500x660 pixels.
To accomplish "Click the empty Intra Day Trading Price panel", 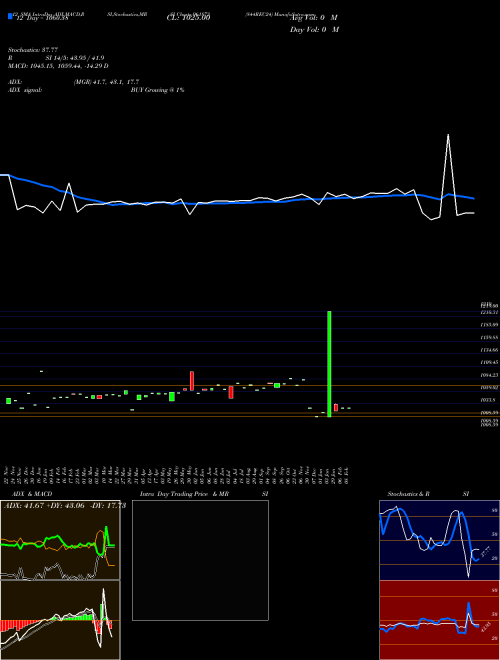I will [x=200, y=560].
